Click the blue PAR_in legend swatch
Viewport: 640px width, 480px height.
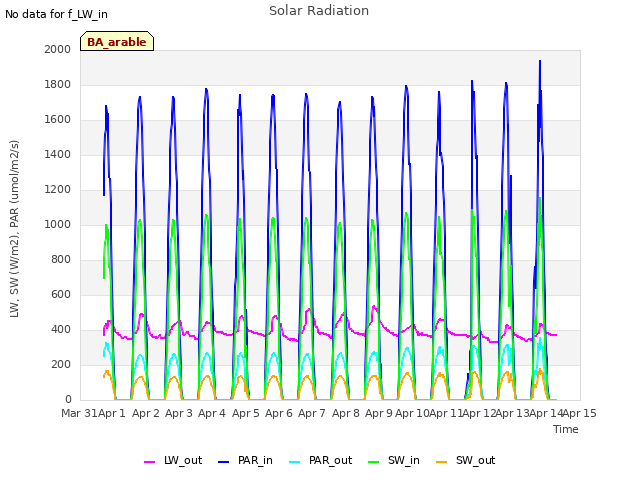pyautogui.click(x=224, y=462)
